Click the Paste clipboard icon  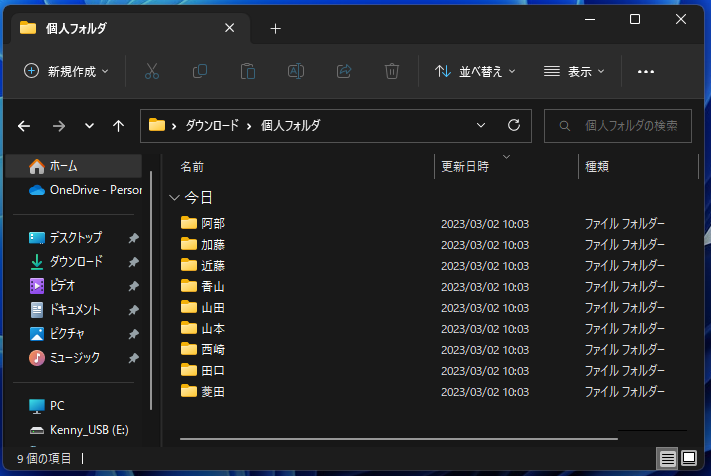point(248,71)
